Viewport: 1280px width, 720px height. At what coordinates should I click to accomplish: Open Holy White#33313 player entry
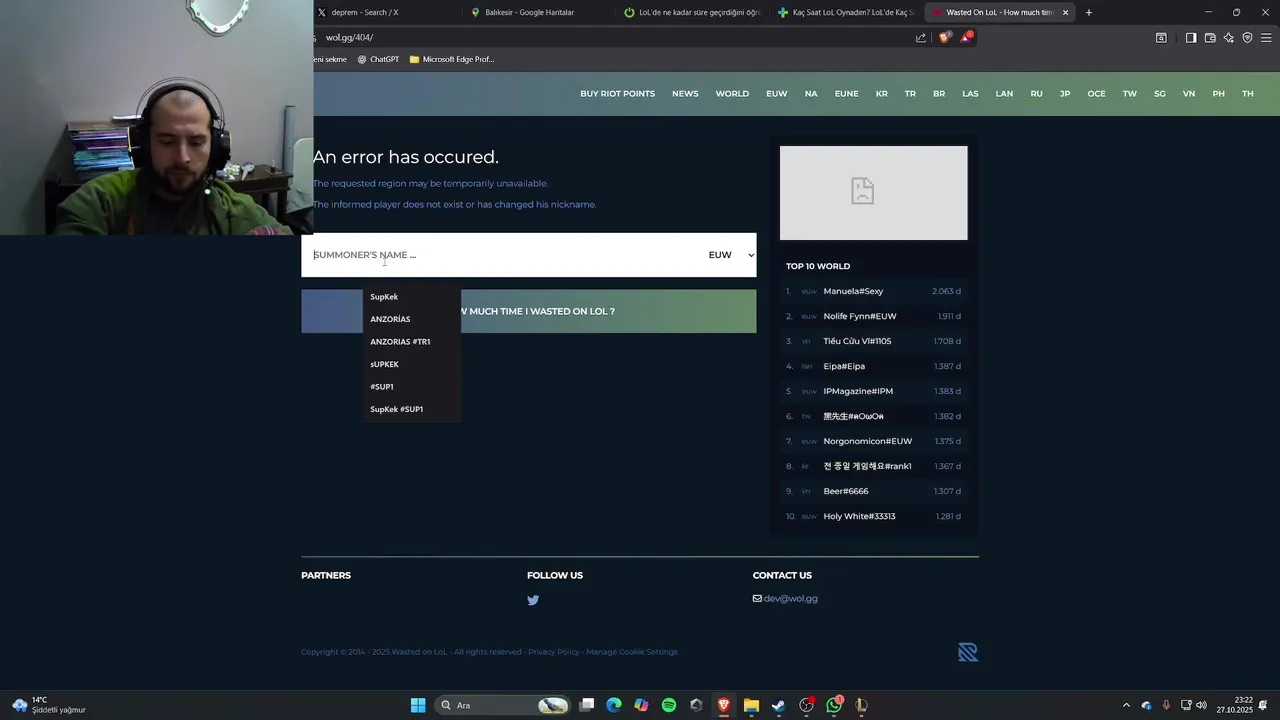click(x=859, y=516)
